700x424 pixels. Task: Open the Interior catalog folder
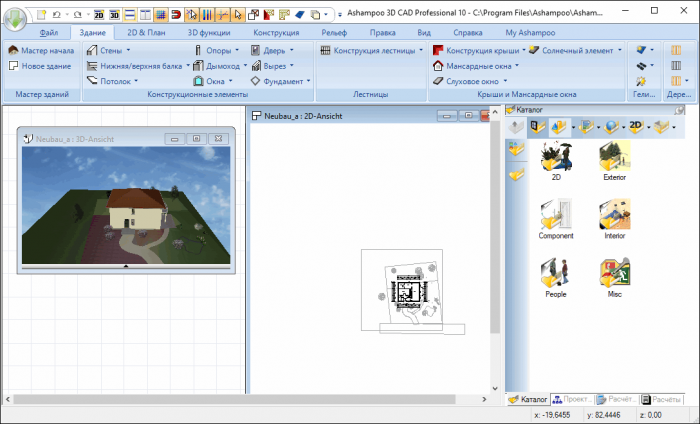coord(614,219)
